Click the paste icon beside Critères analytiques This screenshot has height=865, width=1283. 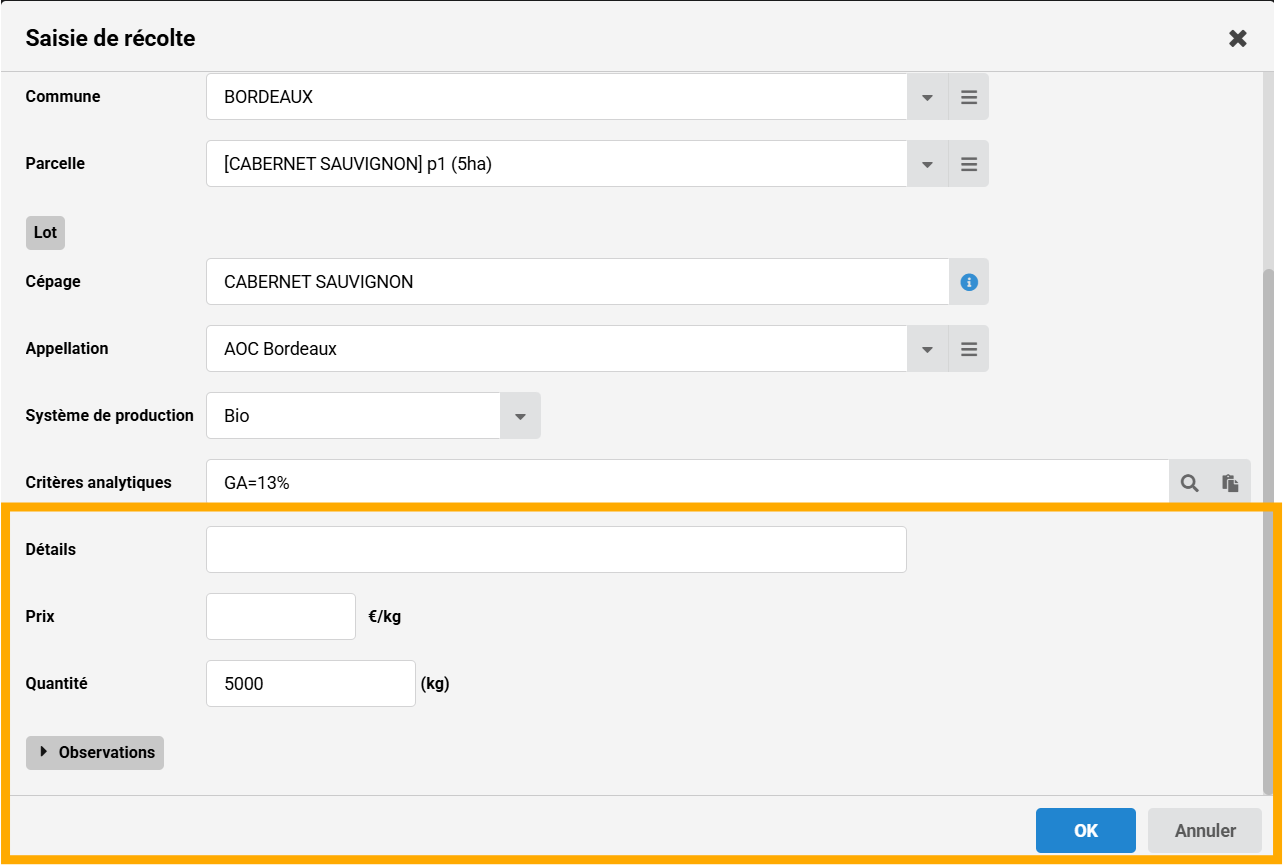1230,483
